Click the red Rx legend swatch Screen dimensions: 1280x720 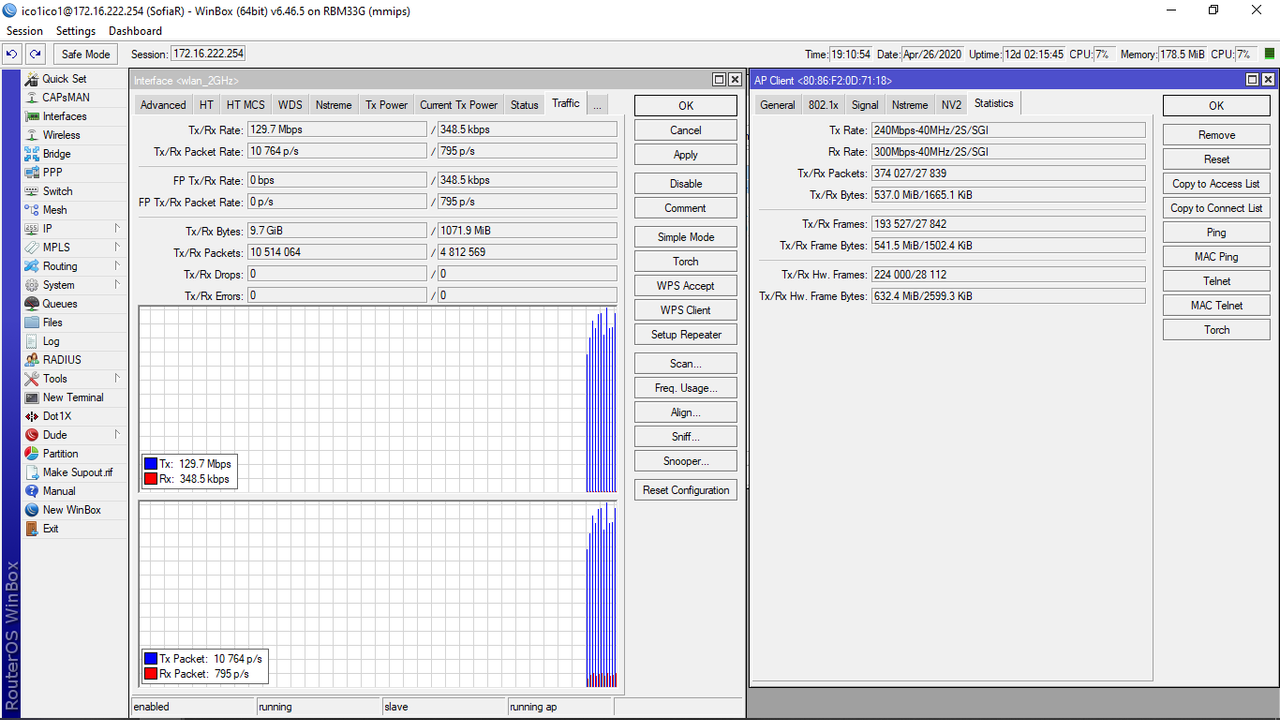pyautogui.click(x=151, y=479)
